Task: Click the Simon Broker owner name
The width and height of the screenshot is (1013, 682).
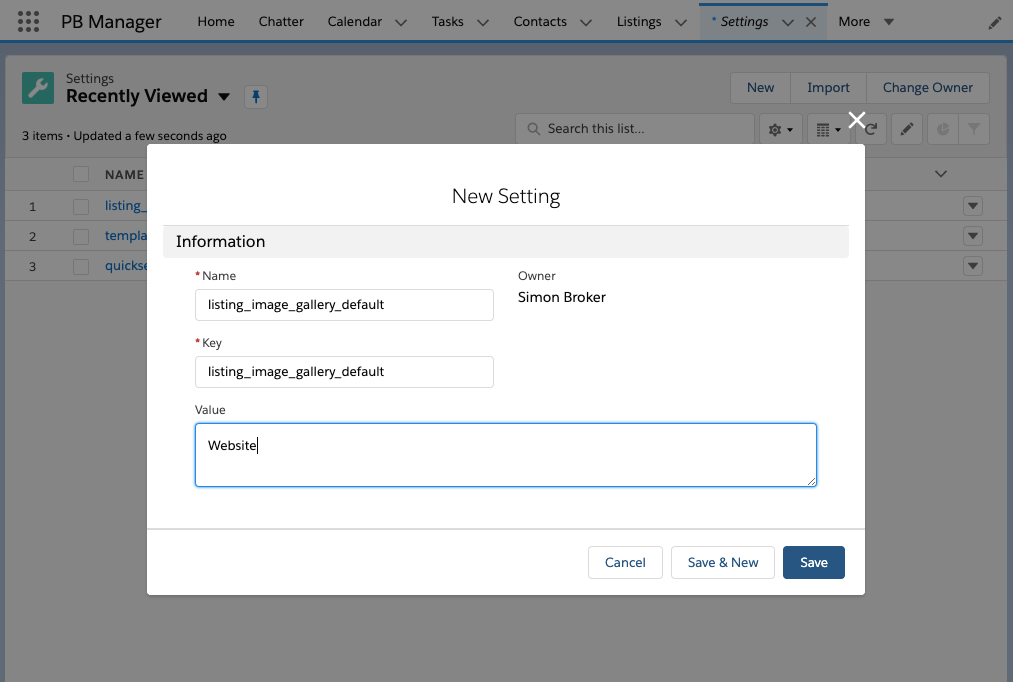Action: click(562, 297)
